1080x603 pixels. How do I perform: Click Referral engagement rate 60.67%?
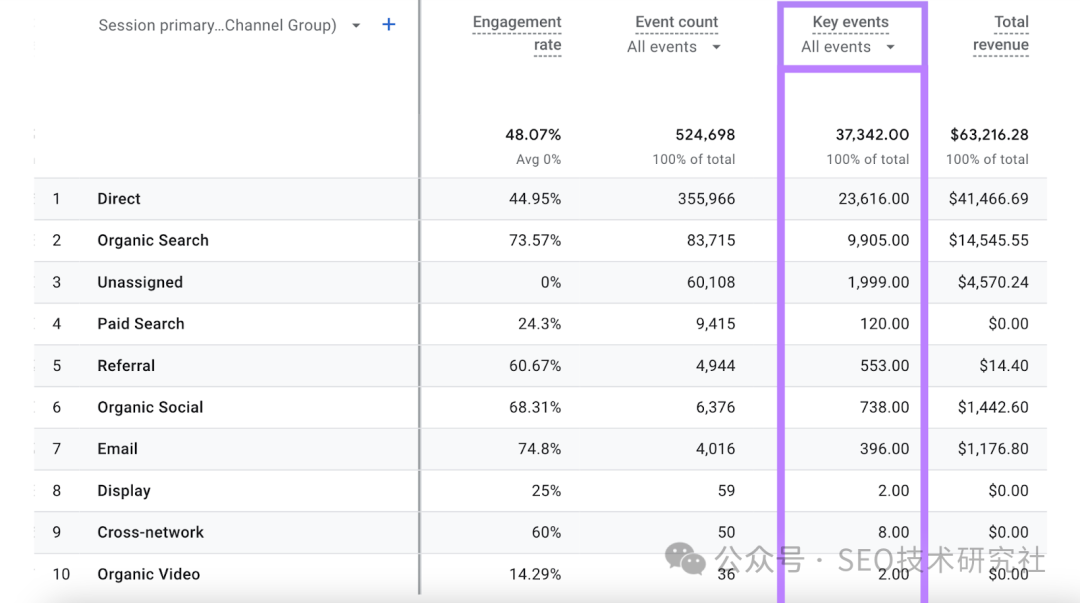tap(535, 366)
